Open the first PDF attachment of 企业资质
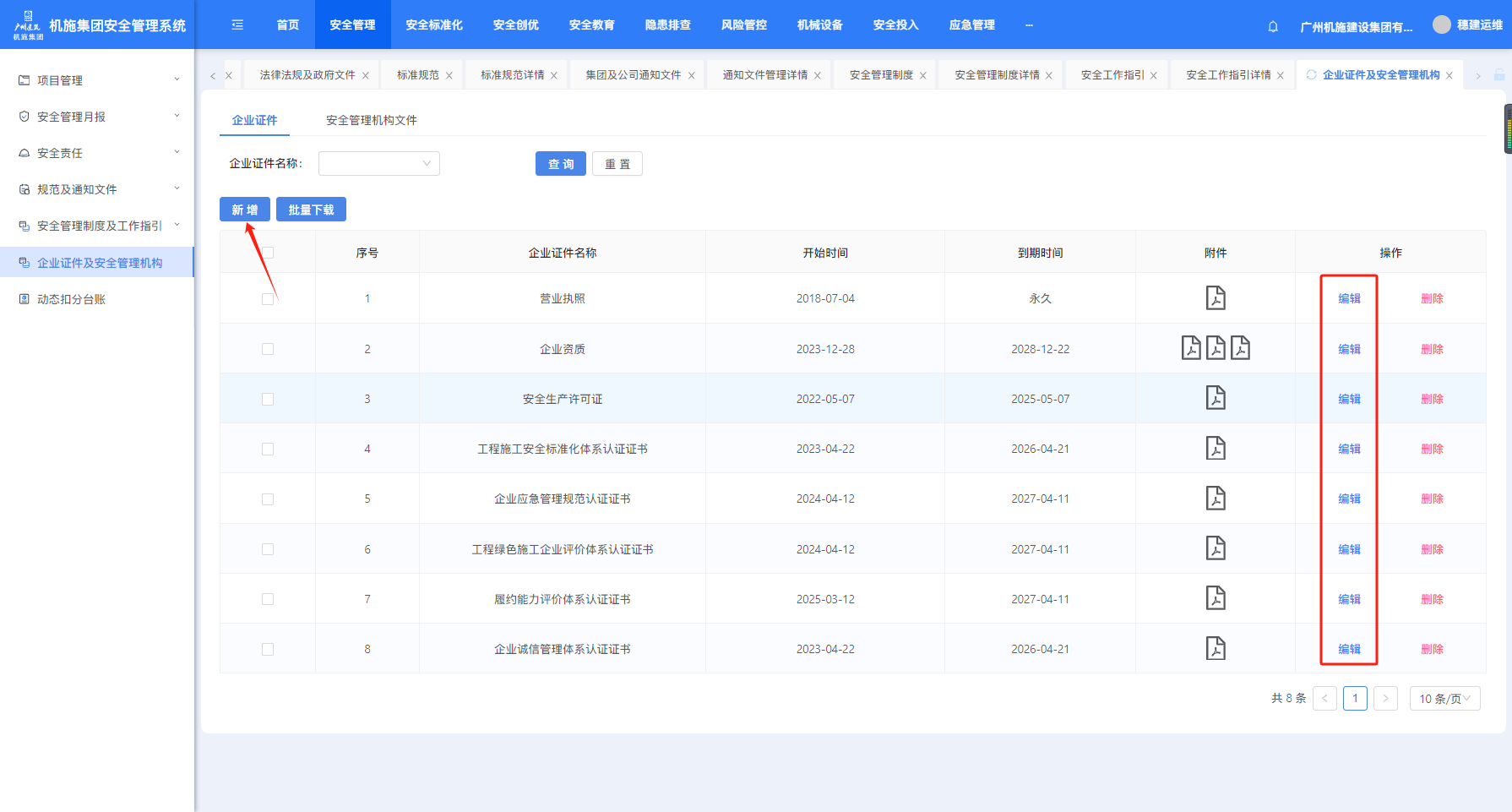1512x812 pixels. coord(1190,348)
